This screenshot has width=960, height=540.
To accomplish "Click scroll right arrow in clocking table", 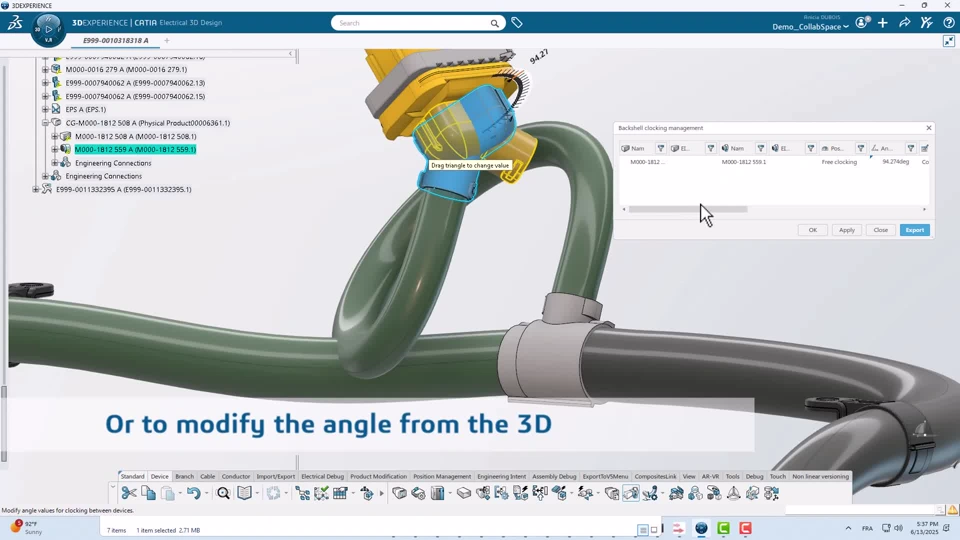I will (924, 209).
